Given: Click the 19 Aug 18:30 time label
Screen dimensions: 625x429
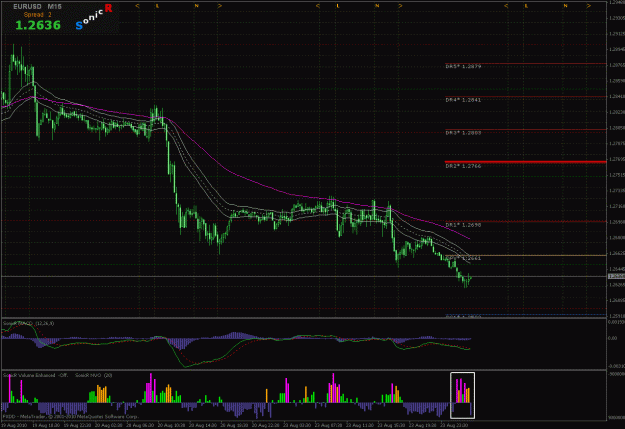Looking at the screenshot, I should (46, 425).
